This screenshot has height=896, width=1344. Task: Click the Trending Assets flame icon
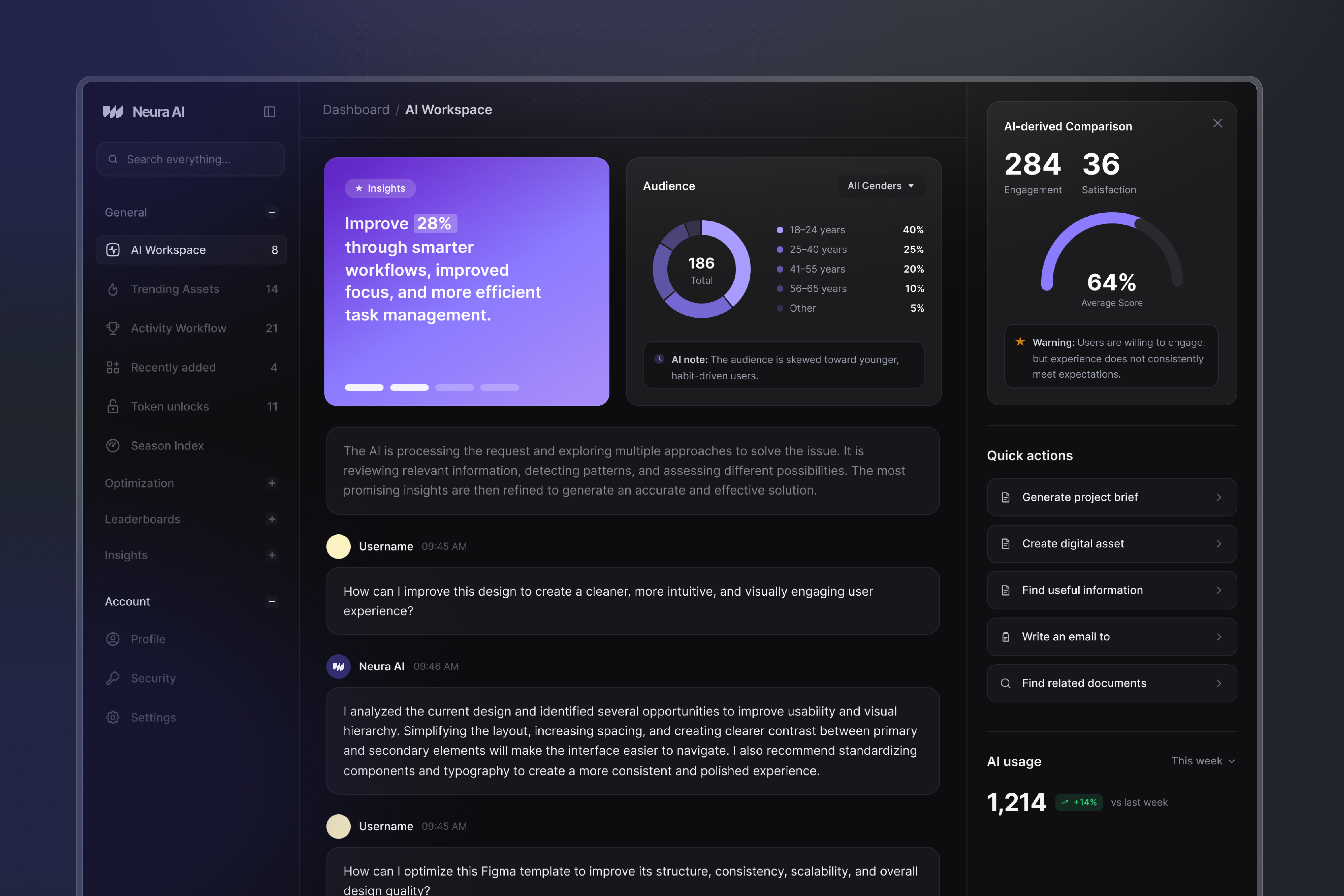click(113, 289)
